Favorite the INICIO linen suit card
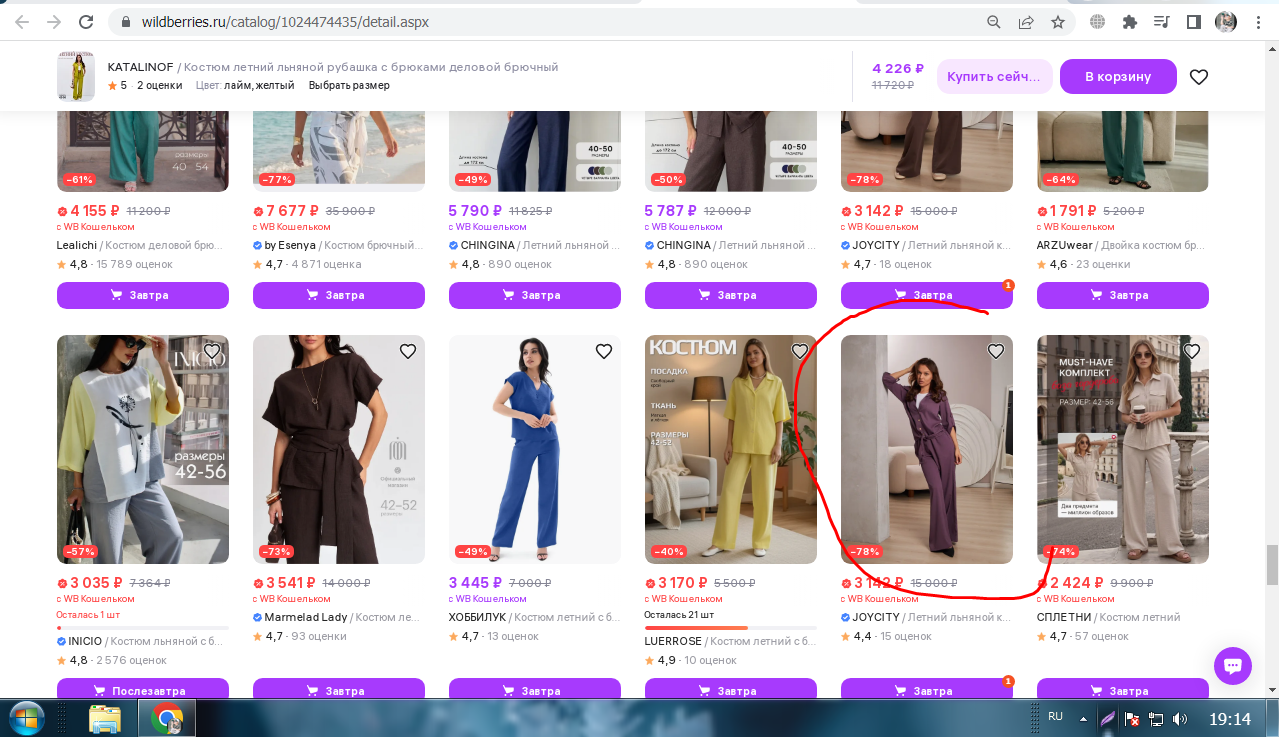This screenshot has width=1279, height=737. click(x=212, y=351)
